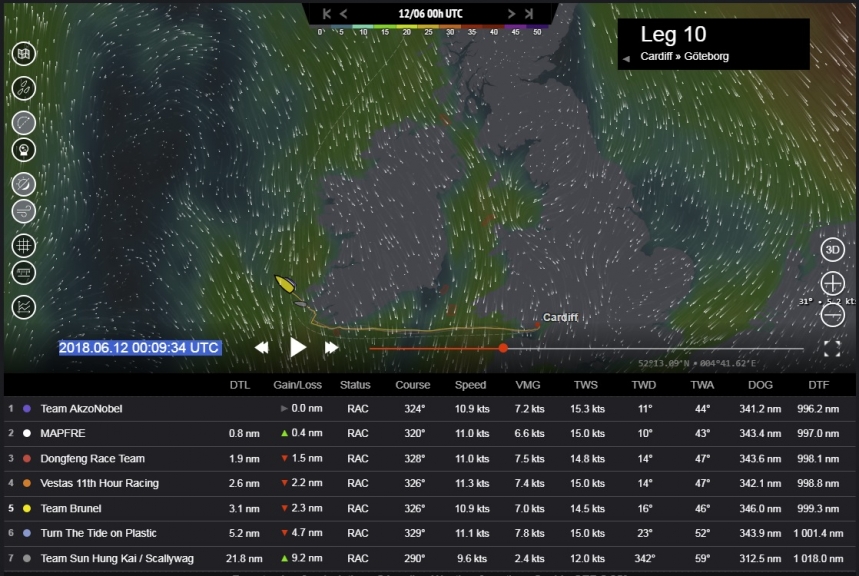Go to previous wind forecast time
The width and height of the screenshot is (859, 576).
pos(343,14)
